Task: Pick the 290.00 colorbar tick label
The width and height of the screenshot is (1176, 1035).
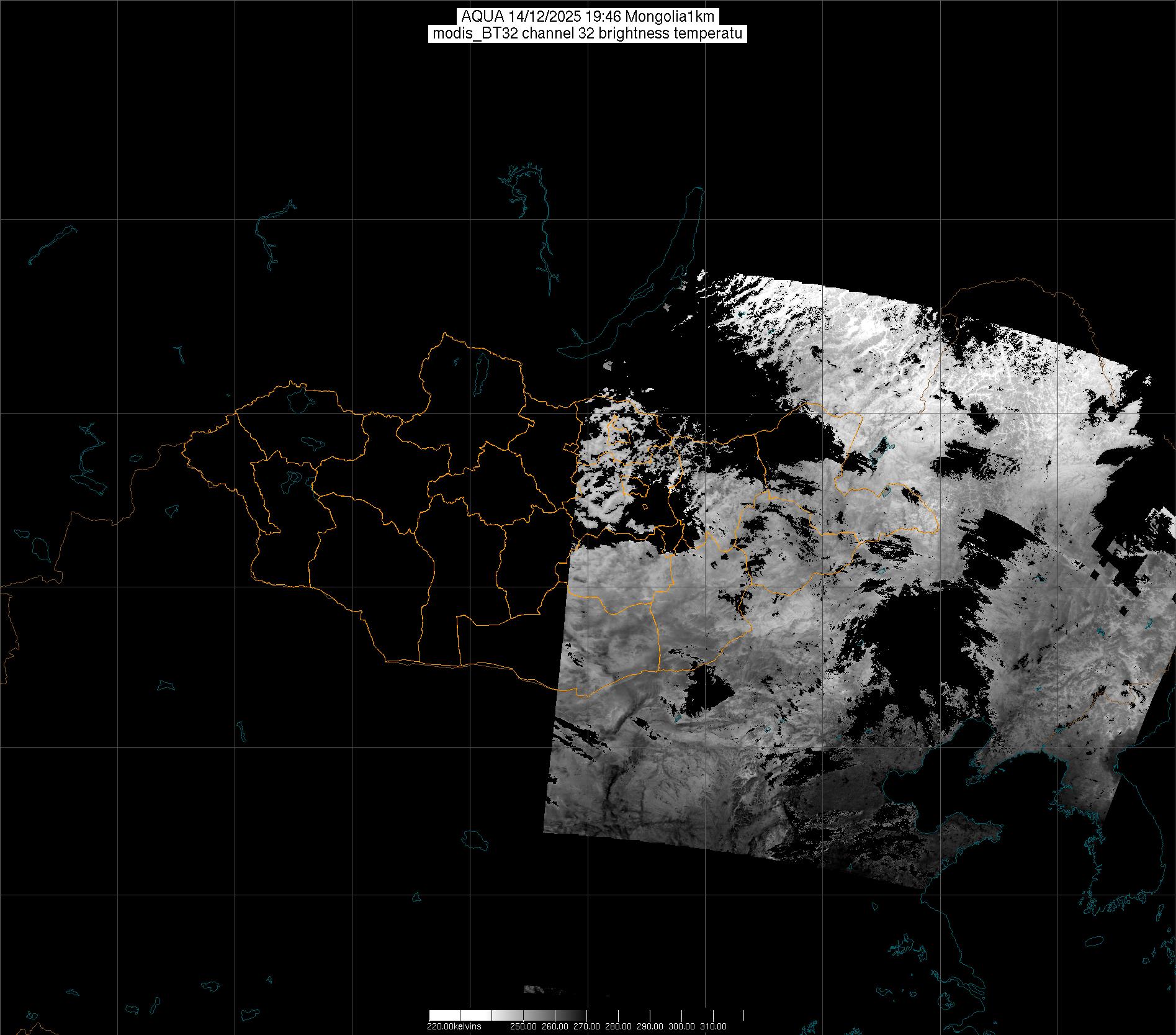Action: coord(650,1026)
